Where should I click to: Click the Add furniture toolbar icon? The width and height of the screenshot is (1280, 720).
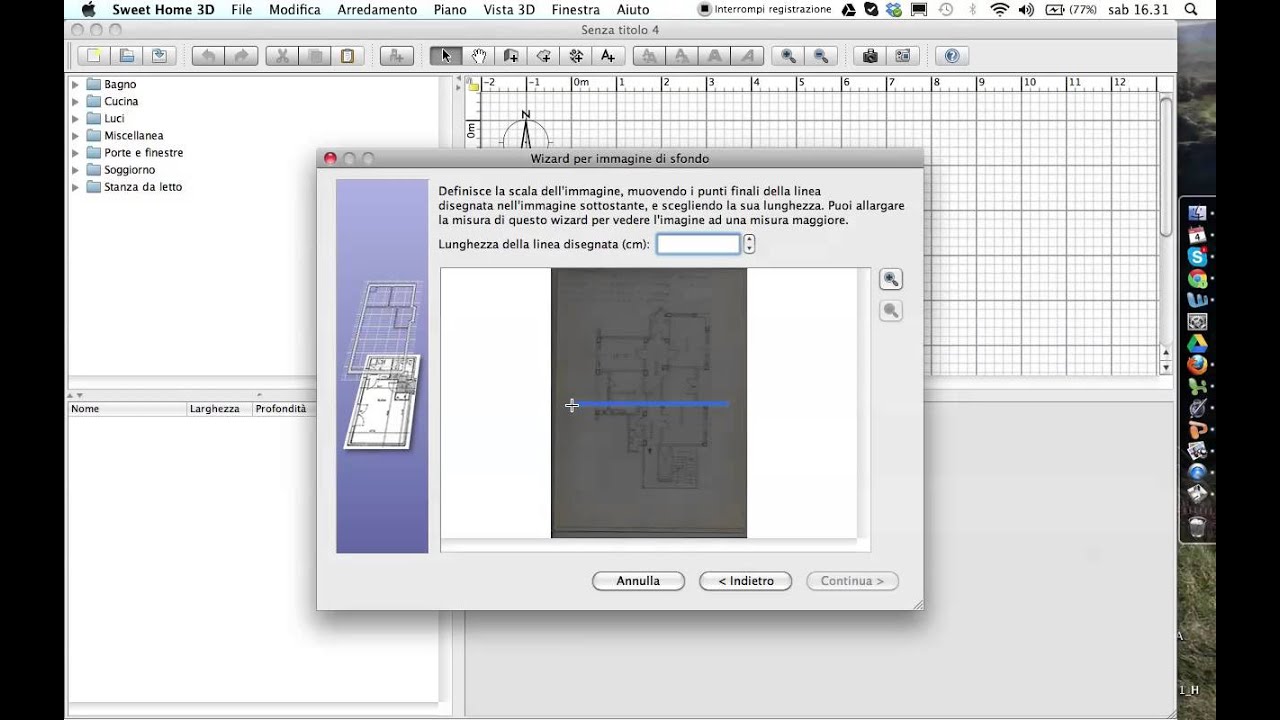(x=396, y=56)
